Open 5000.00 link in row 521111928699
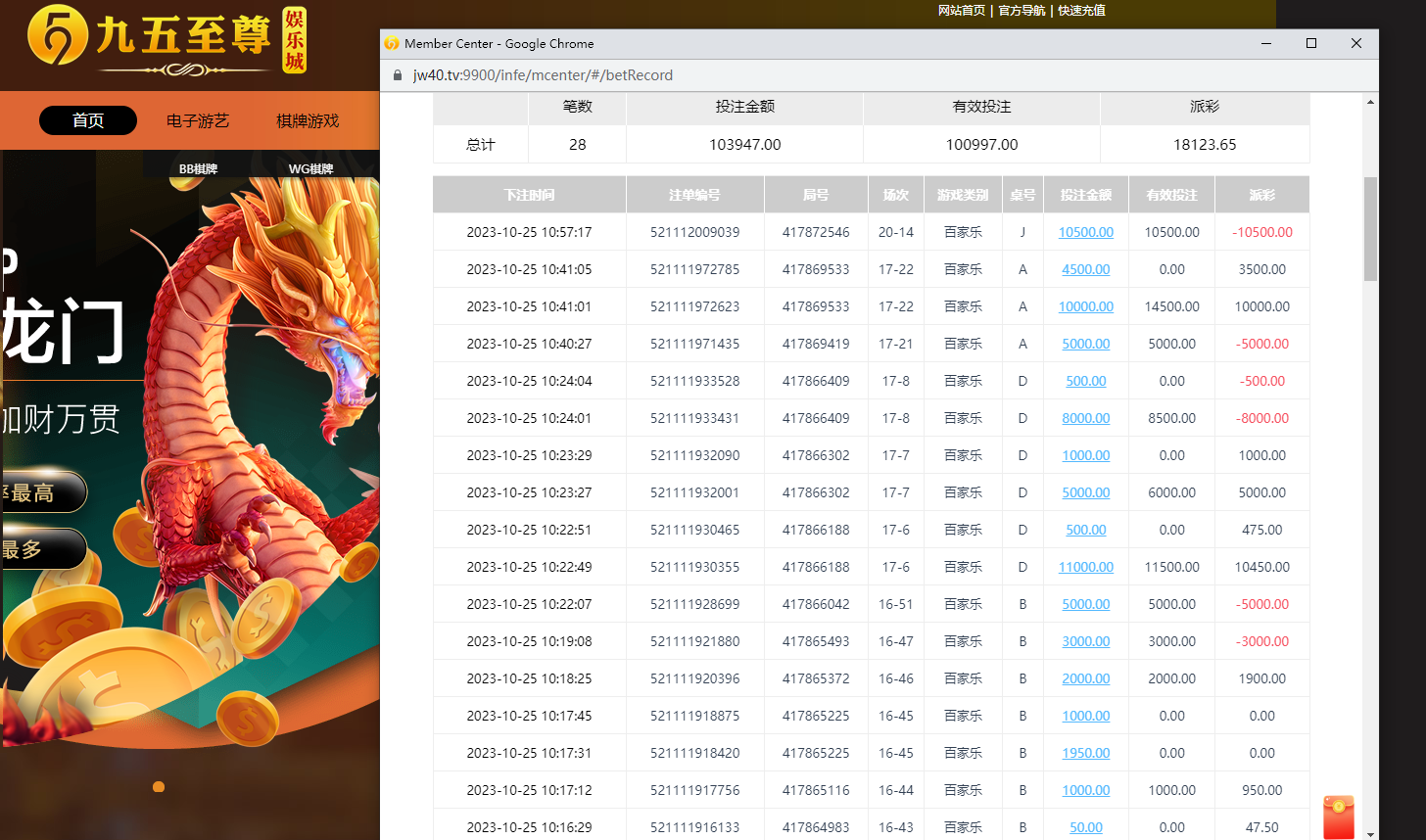1426x840 pixels. 1086,604
